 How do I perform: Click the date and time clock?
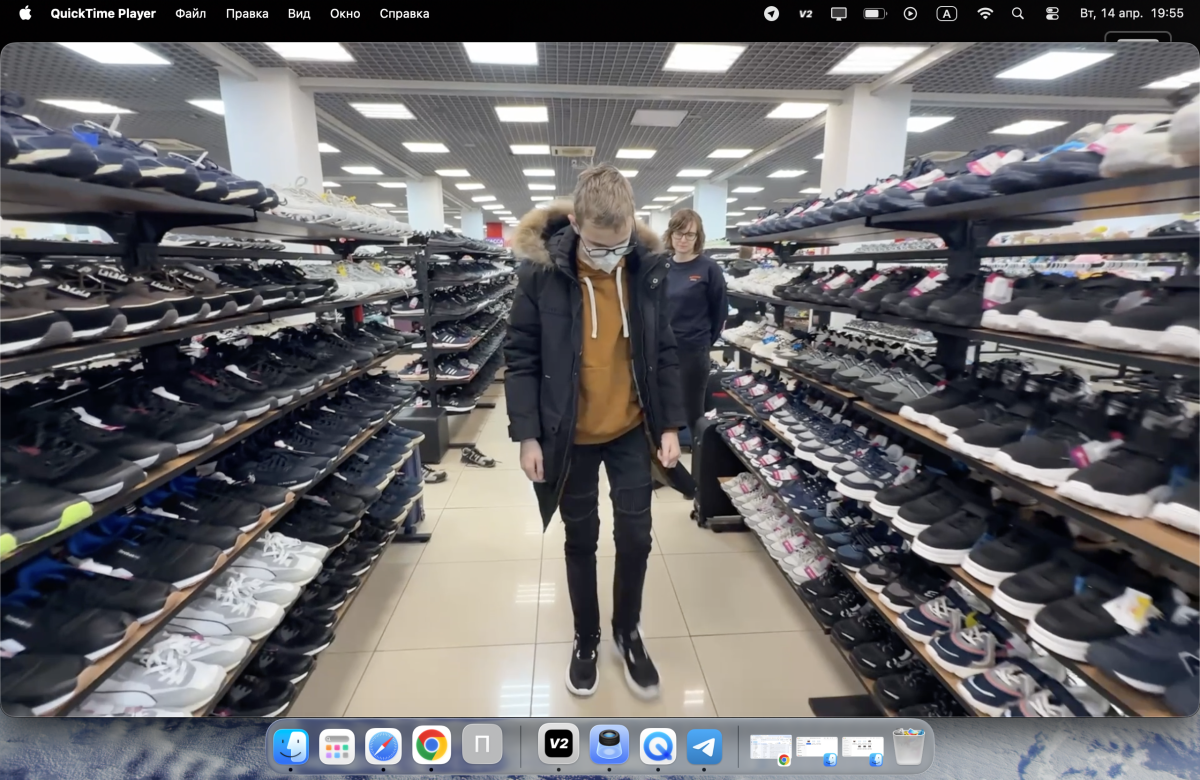pos(1139,14)
